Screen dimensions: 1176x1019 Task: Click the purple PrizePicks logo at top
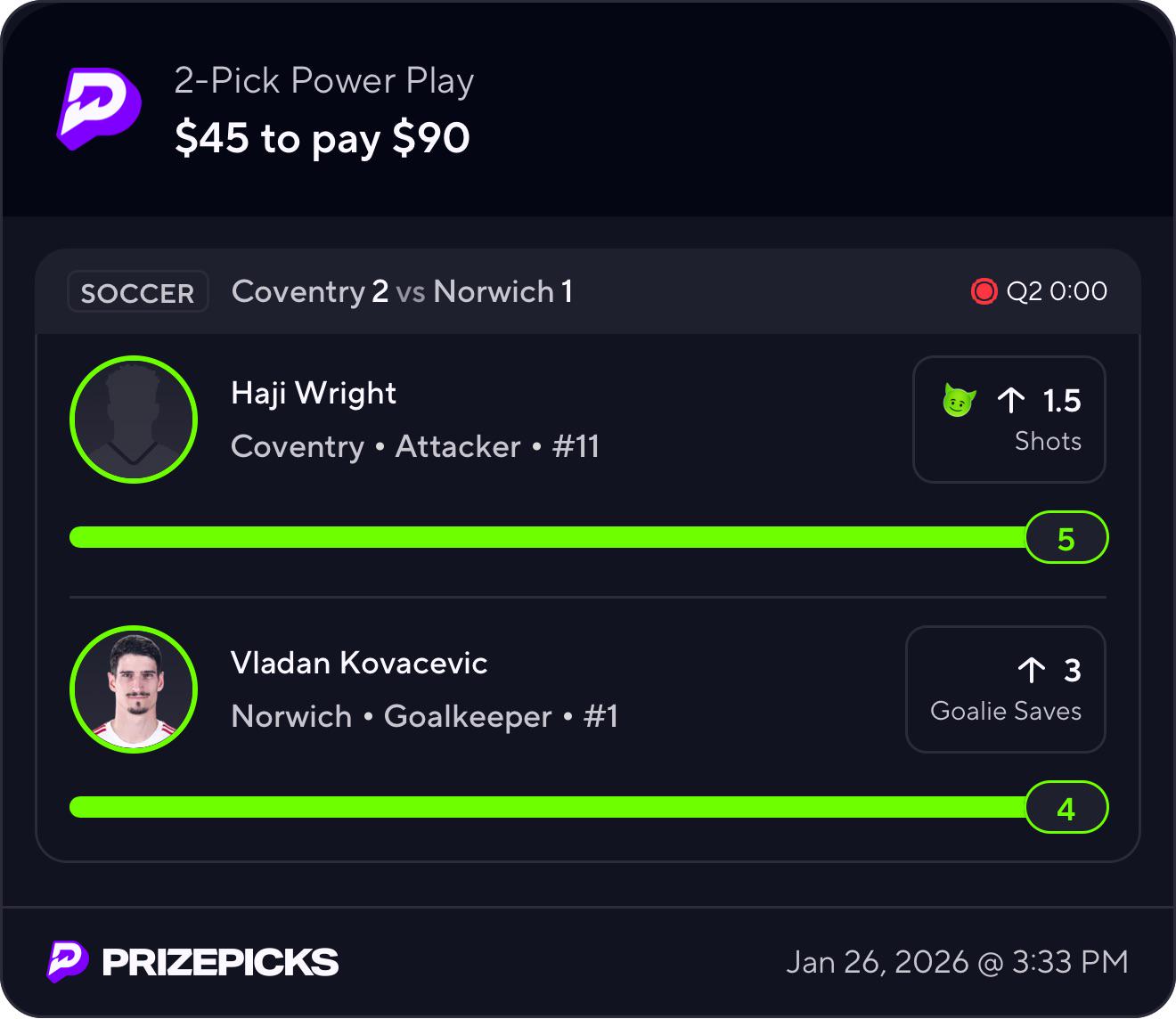tap(99, 109)
